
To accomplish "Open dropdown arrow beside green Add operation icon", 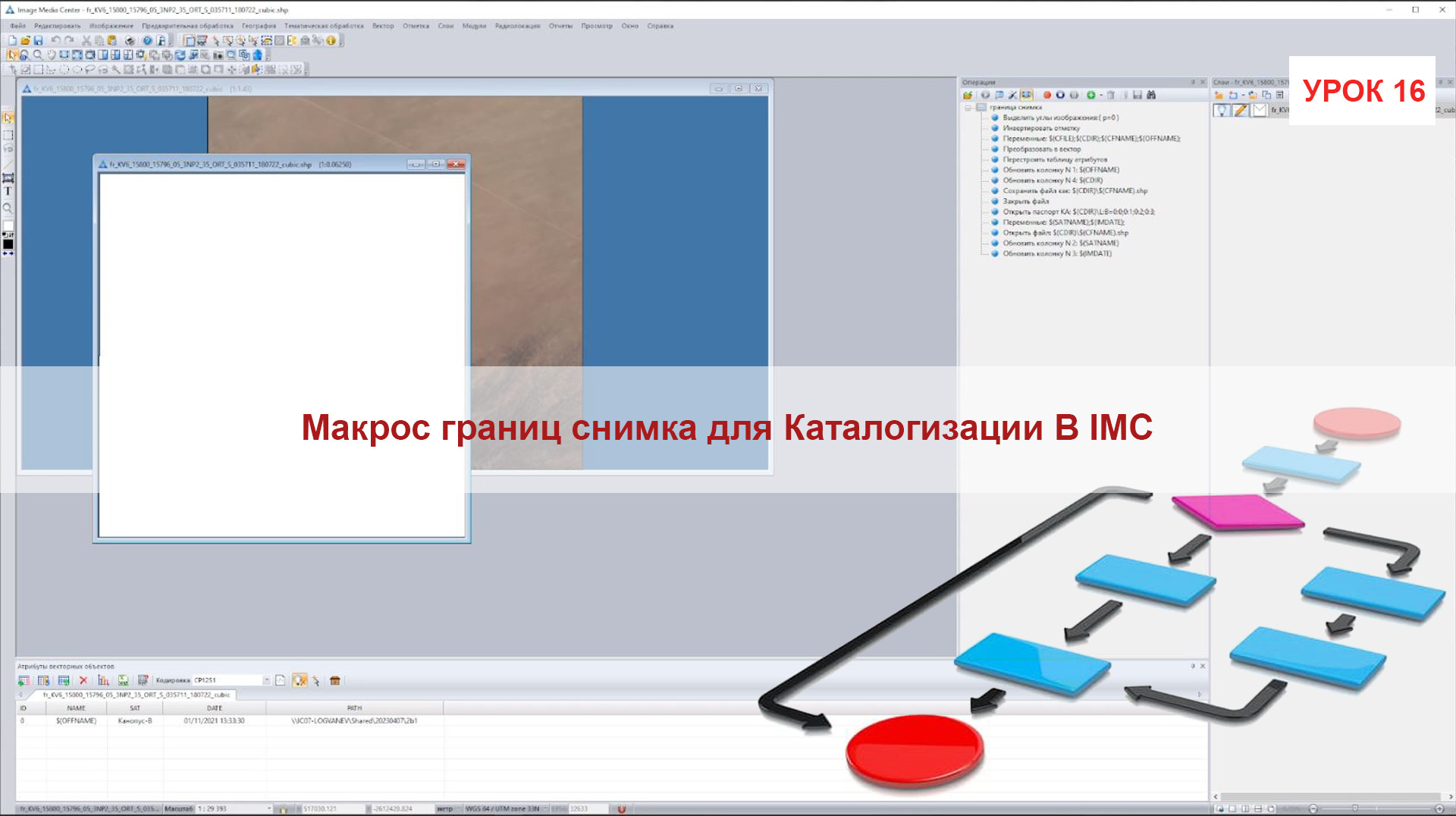I will [x=1101, y=95].
